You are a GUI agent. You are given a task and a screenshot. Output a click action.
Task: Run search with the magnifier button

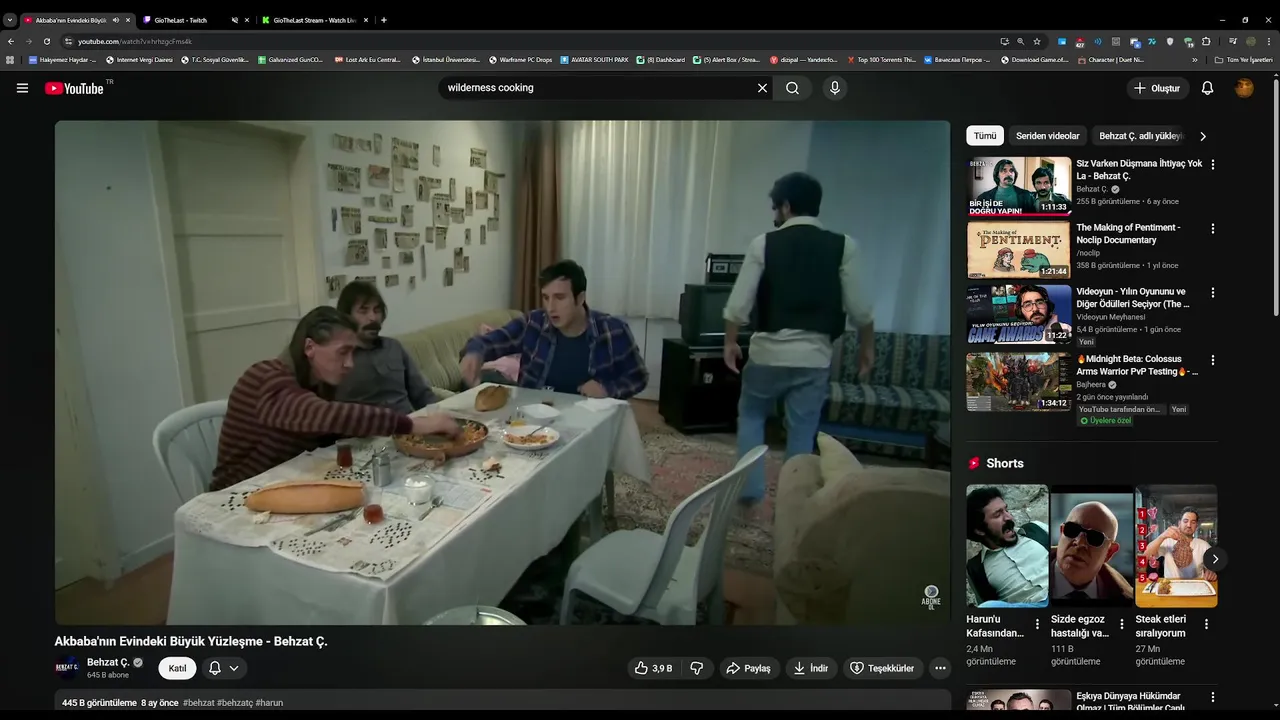[x=792, y=88]
